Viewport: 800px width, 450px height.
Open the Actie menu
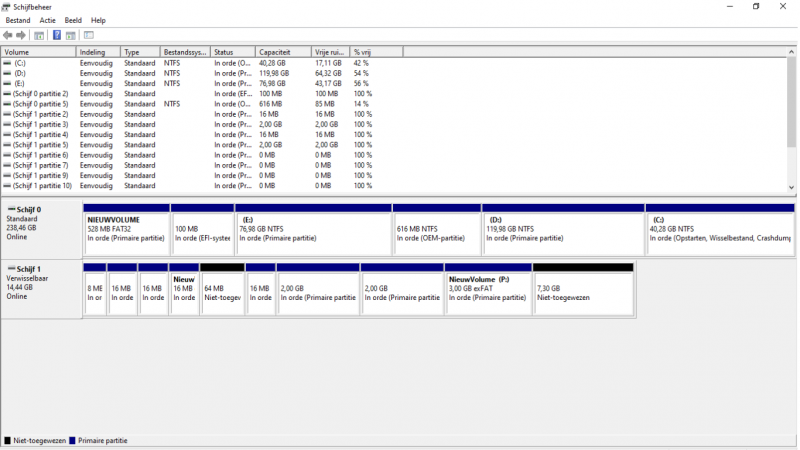point(48,20)
